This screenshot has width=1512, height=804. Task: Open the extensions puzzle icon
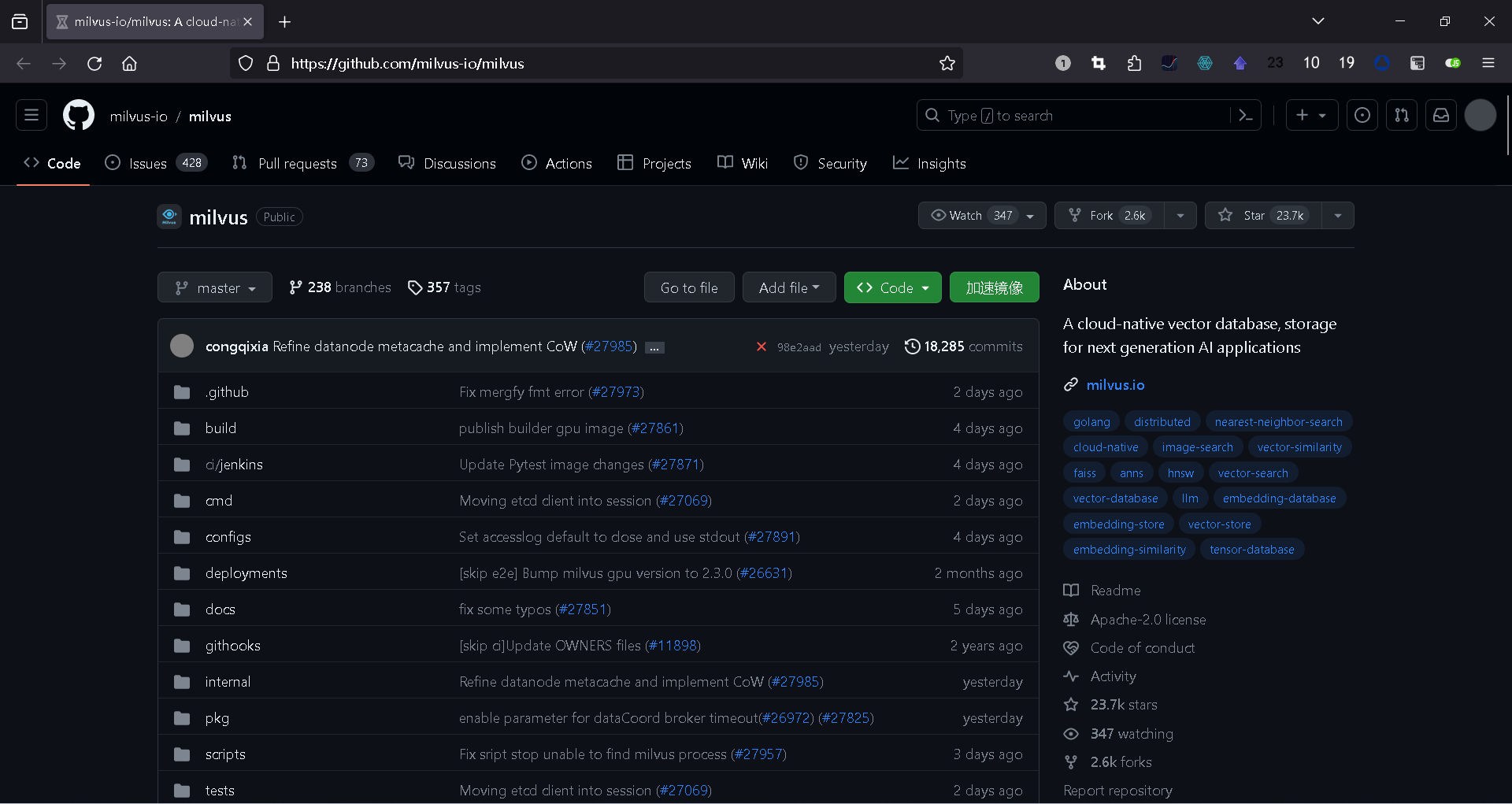tap(1134, 63)
